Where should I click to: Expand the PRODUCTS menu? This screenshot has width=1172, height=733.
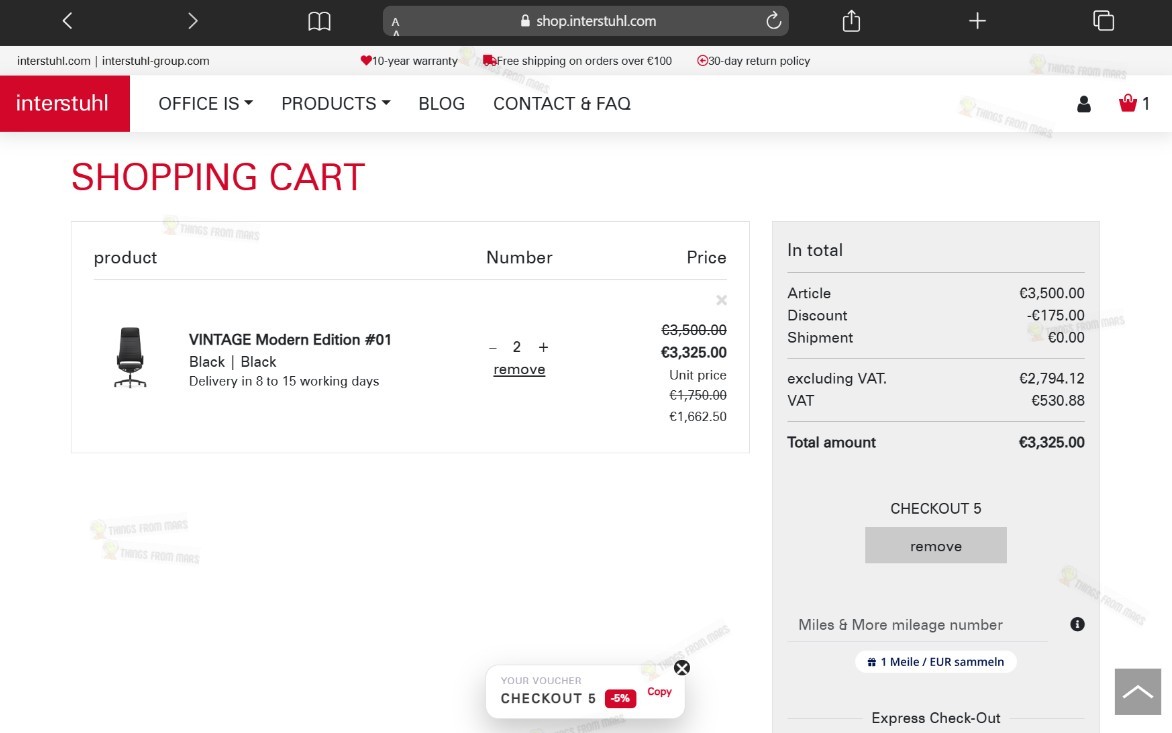coord(336,104)
